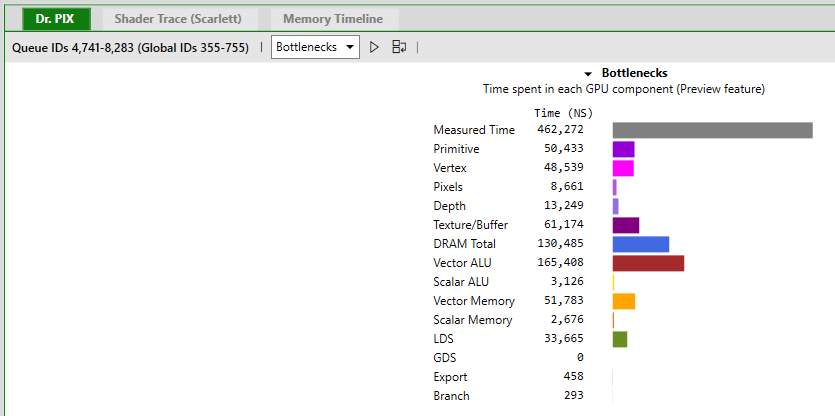Select the Vector Memory label
The width and height of the screenshot is (835, 416).
474,301
